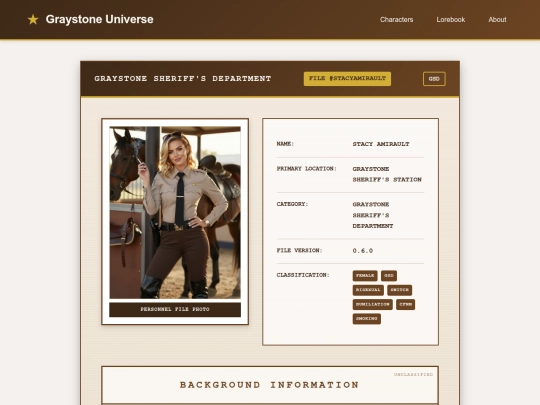Click the FILE #STACYAMIRAULT badge
This screenshot has height=405, width=540.
(347, 79)
